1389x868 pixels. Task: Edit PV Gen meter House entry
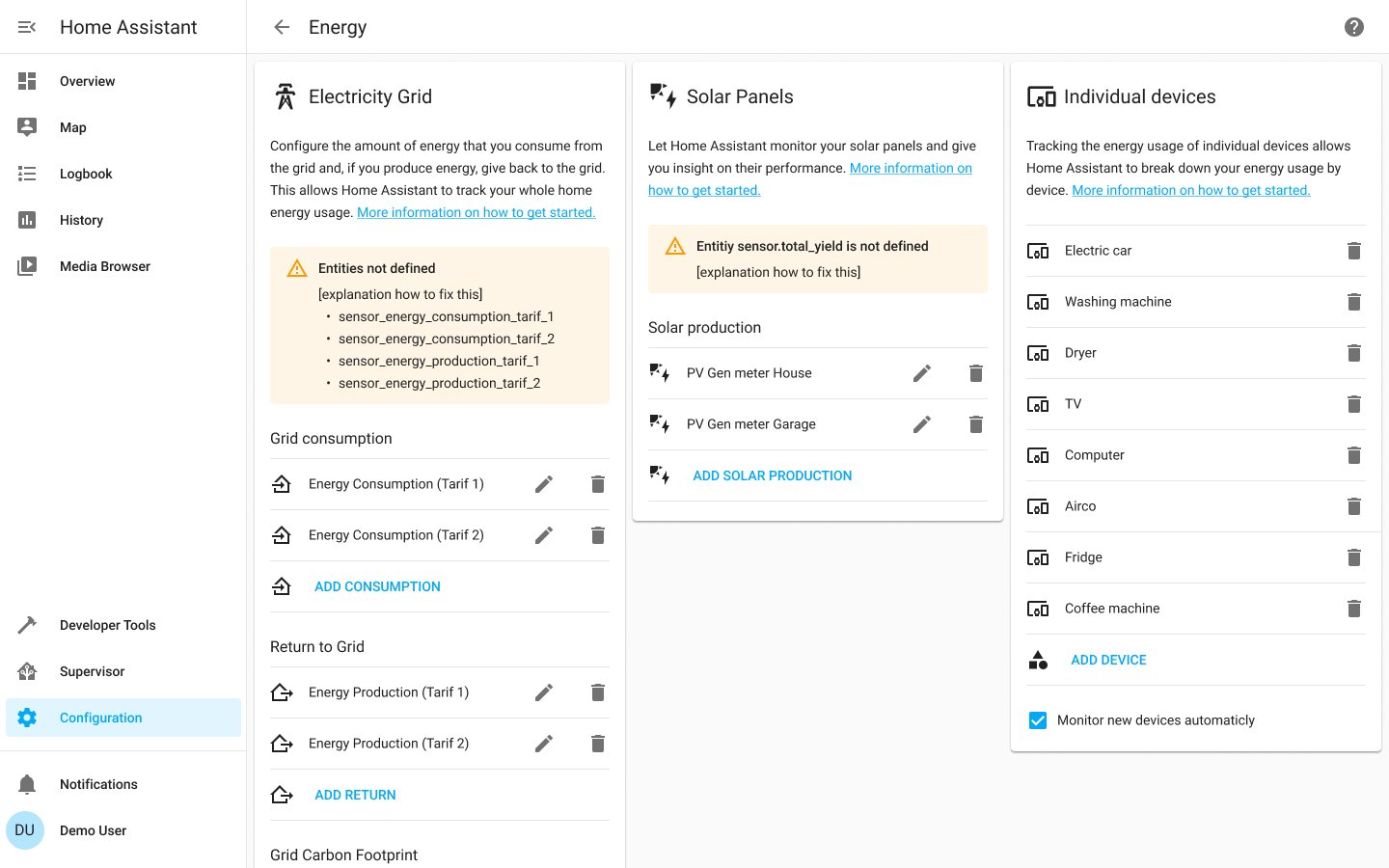922,373
